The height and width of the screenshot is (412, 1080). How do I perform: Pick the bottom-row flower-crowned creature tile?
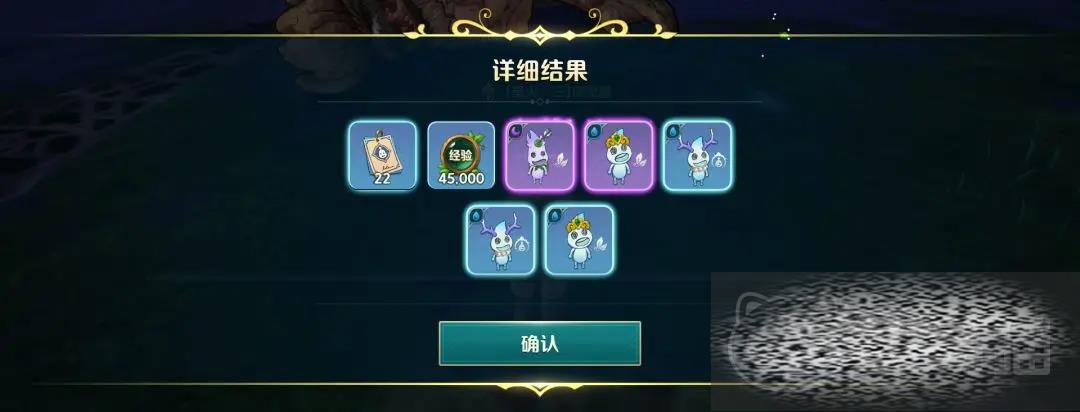[x=579, y=240]
